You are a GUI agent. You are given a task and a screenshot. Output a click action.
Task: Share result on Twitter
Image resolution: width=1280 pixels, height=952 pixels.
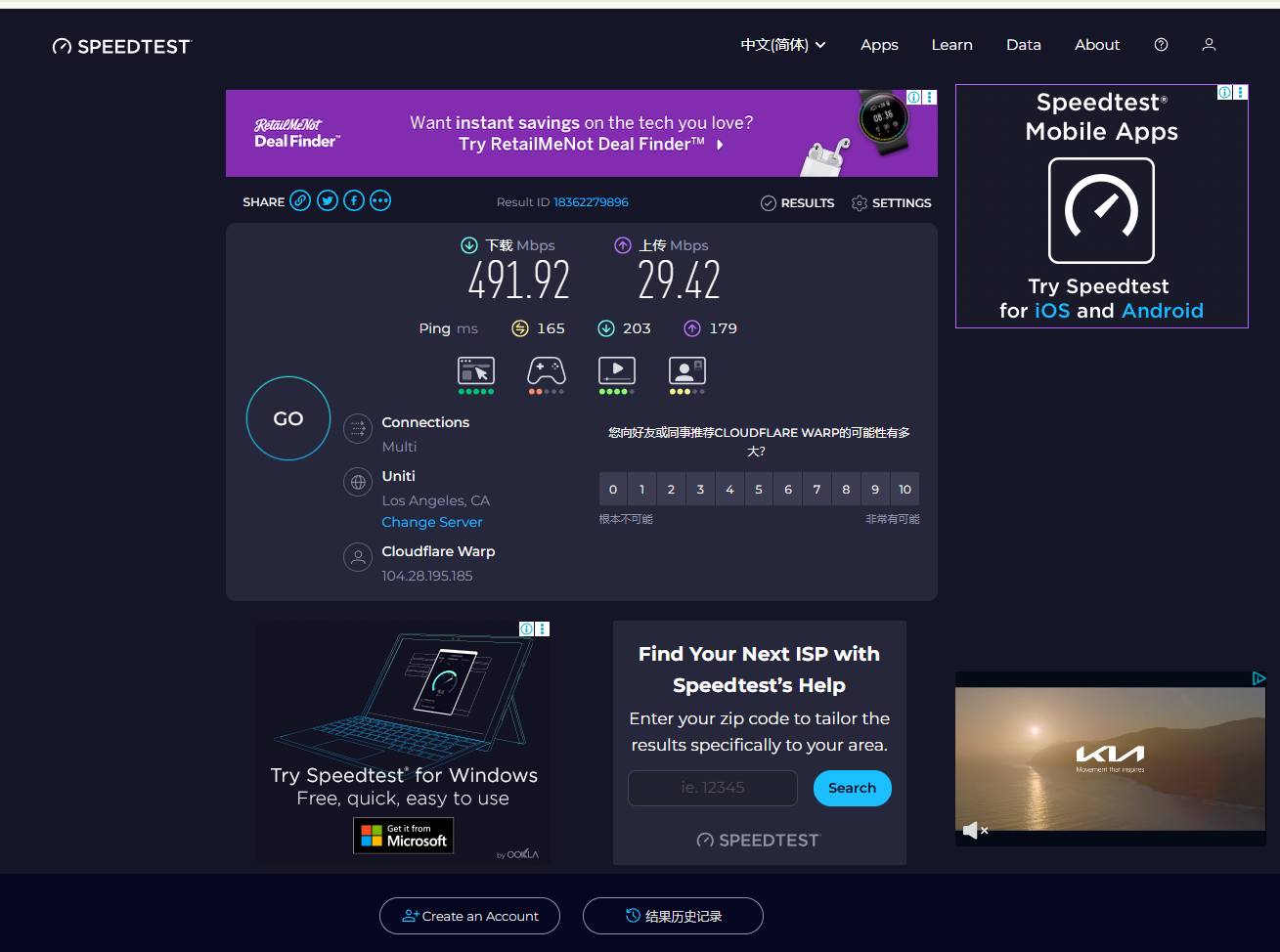(x=328, y=201)
